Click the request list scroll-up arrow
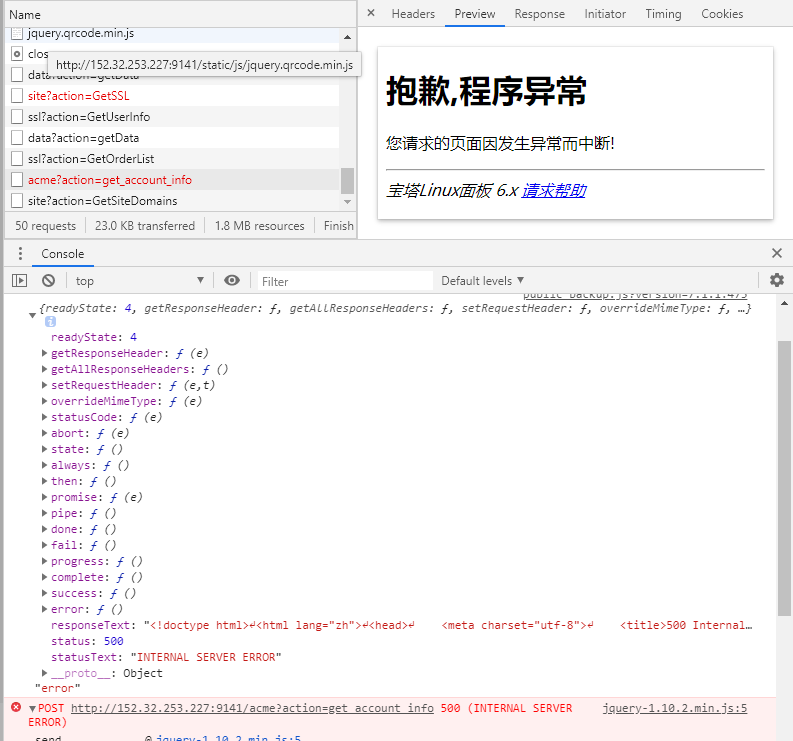The image size is (793, 741). tap(347, 37)
